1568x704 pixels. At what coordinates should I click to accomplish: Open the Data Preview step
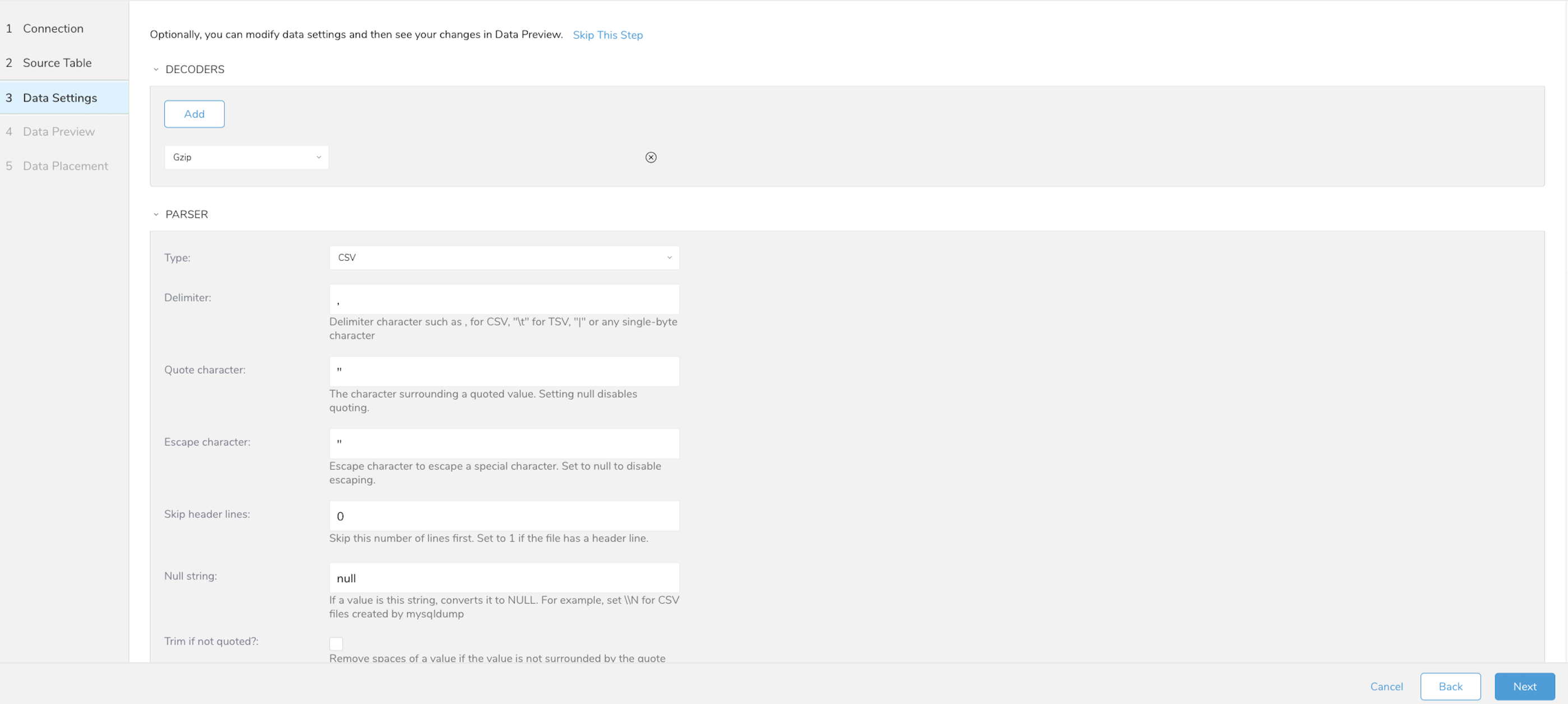(58, 131)
